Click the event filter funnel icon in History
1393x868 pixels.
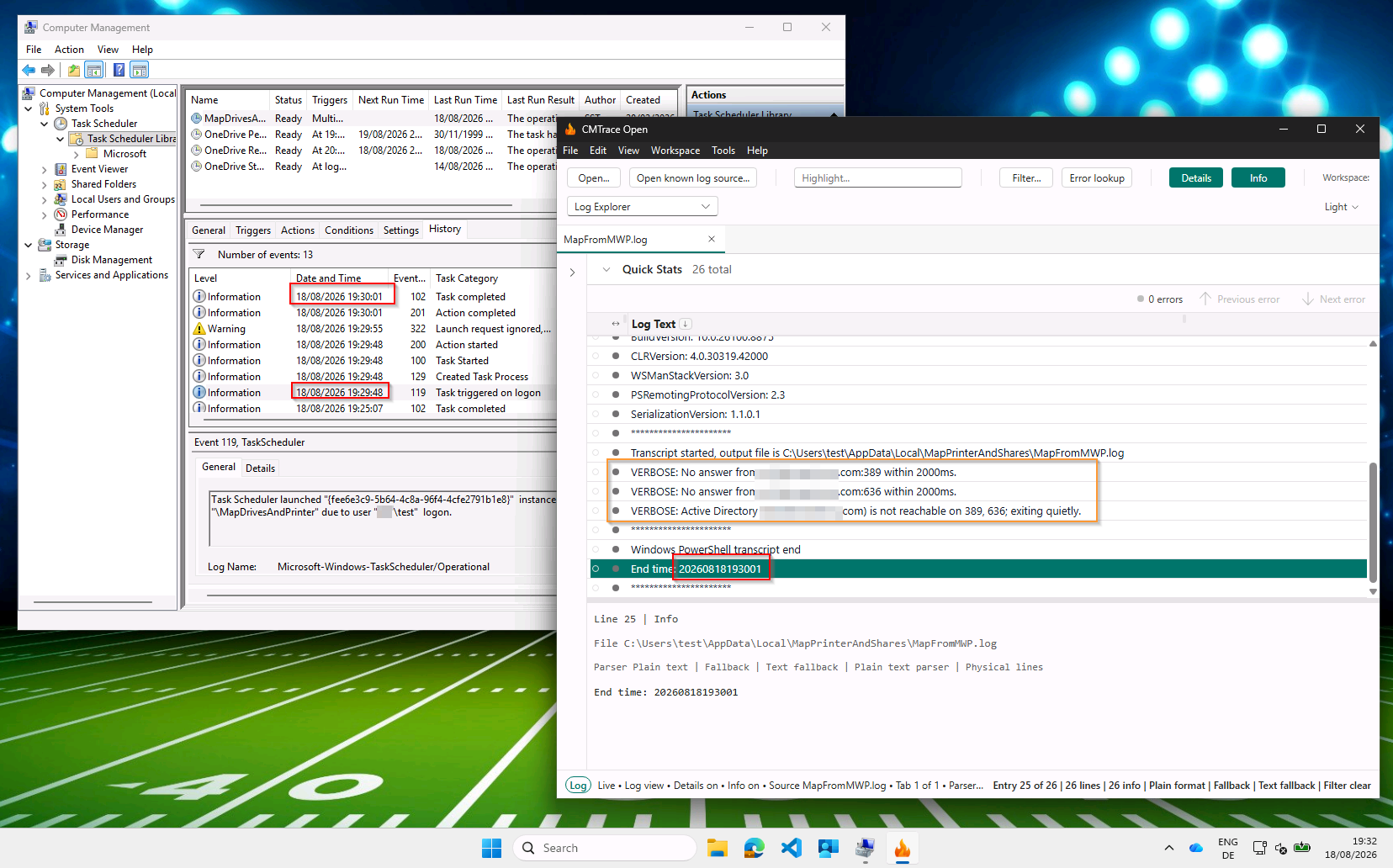click(199, 254)
